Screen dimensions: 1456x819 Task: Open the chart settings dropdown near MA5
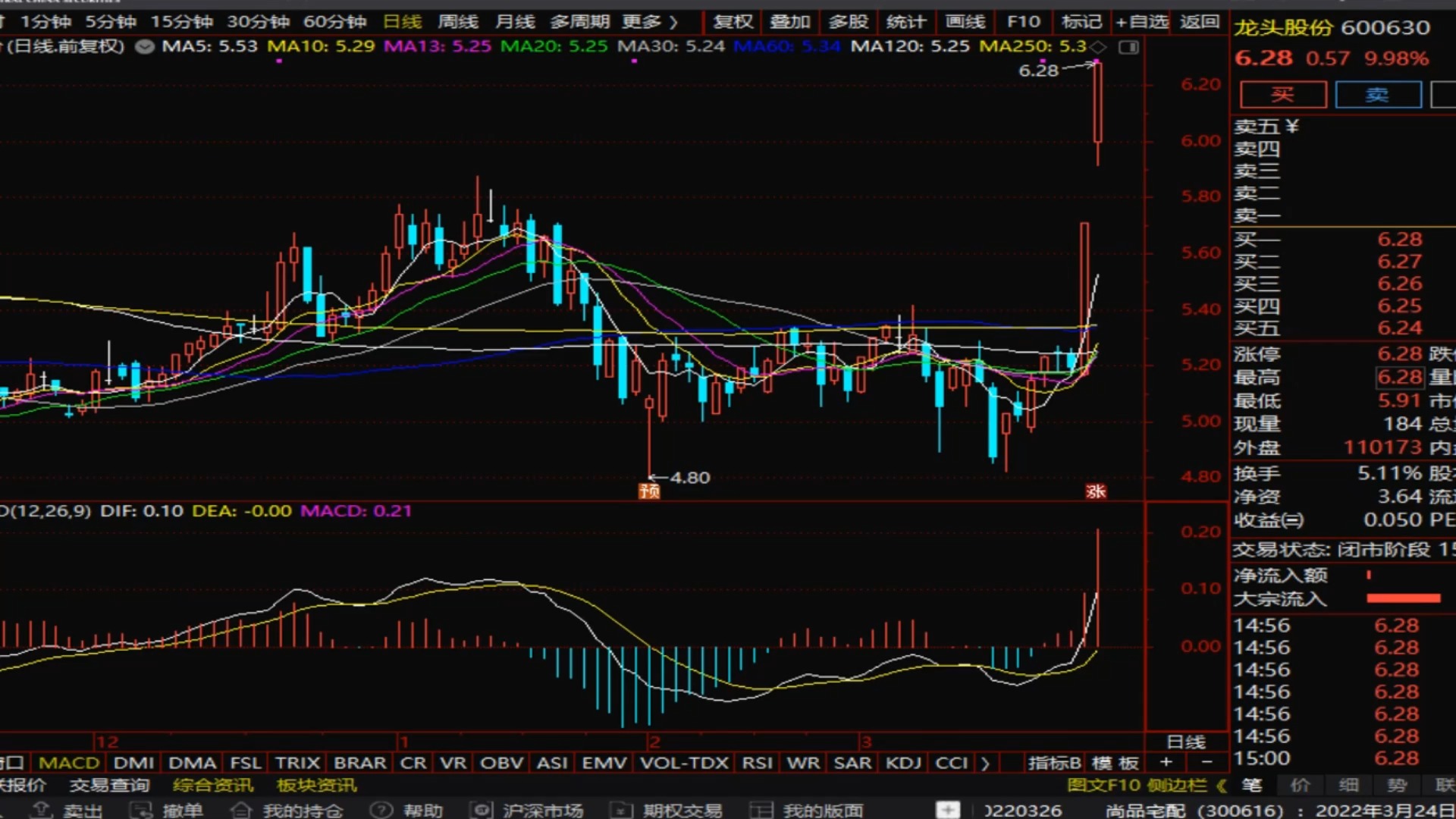pyautogui.click(x=144, y=47)
